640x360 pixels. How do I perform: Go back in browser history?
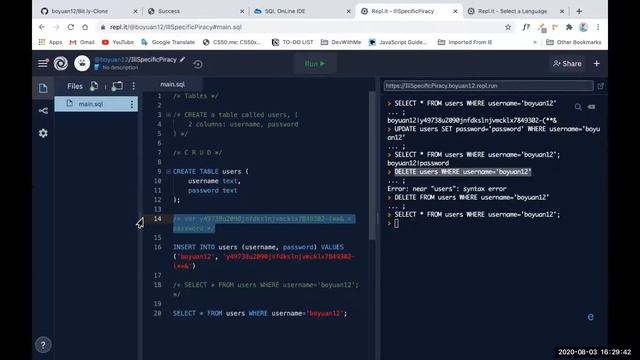[x=42, y=27]
